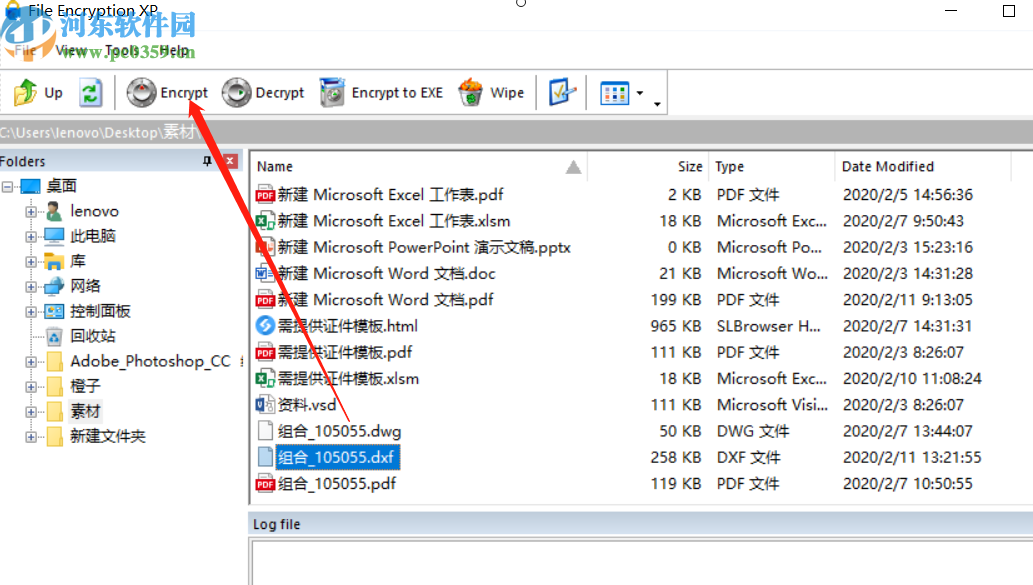Screen dimensions: 1033x585
Task: Select 桌面 in folder tree
Action: click(61, 186)
